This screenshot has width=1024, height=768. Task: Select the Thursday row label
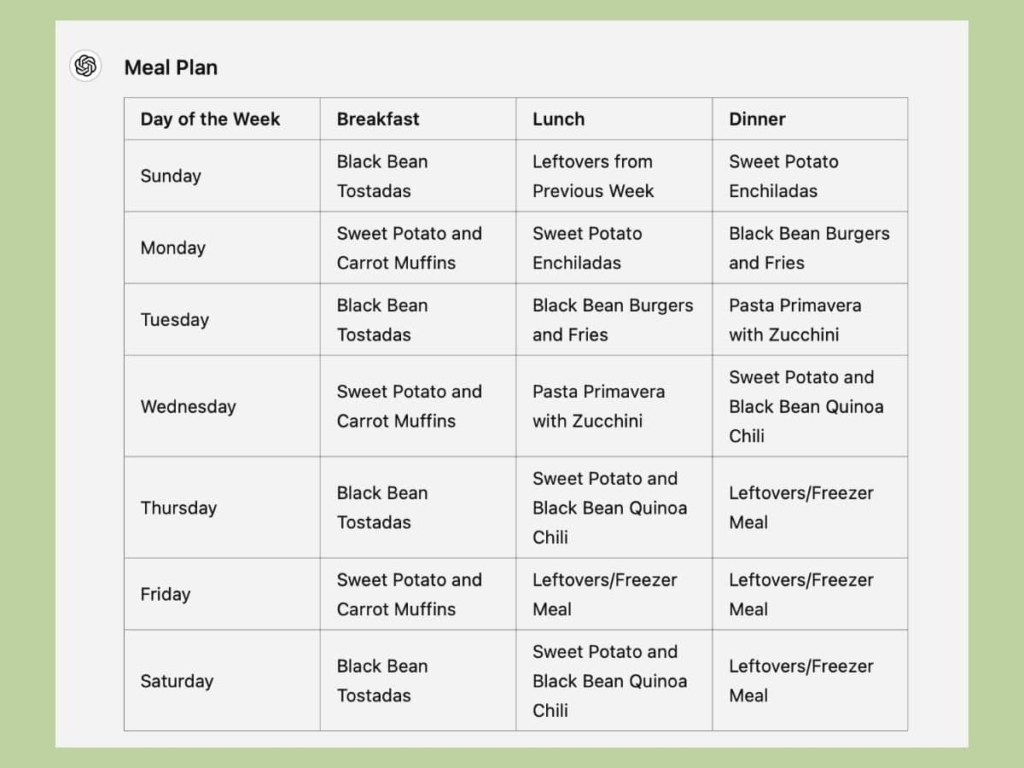pyautogui.click(x=179, y=507)
